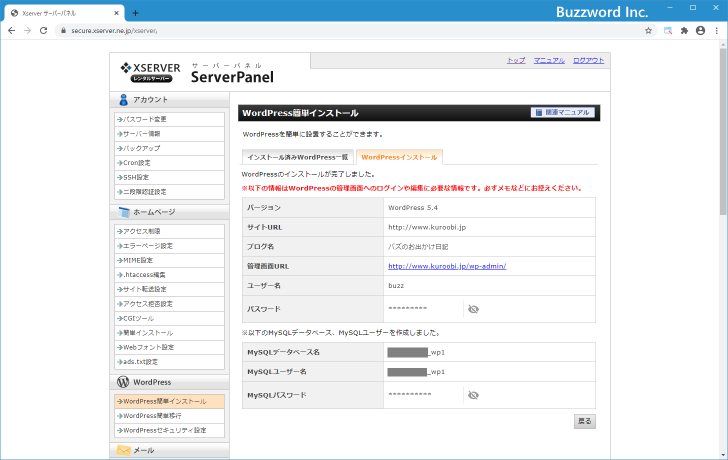Screen dimensions: 728x460
Task: Click the ホームページ section icon
Action: (124, 212)
